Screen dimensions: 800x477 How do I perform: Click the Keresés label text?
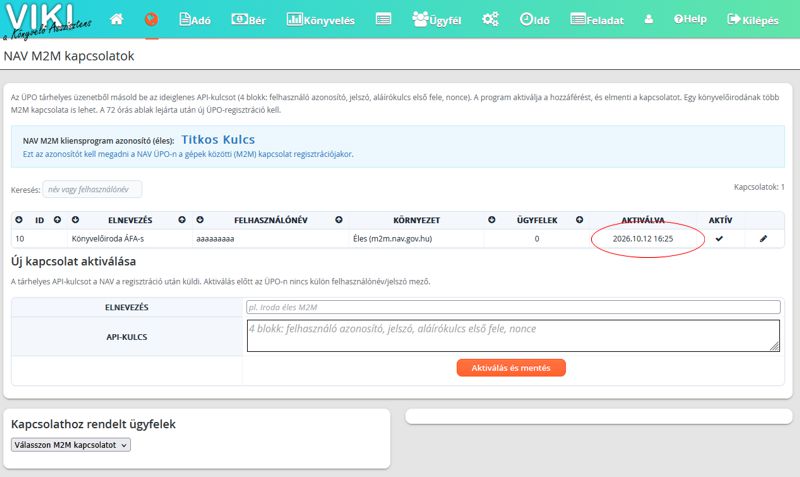tap(26, 190)
